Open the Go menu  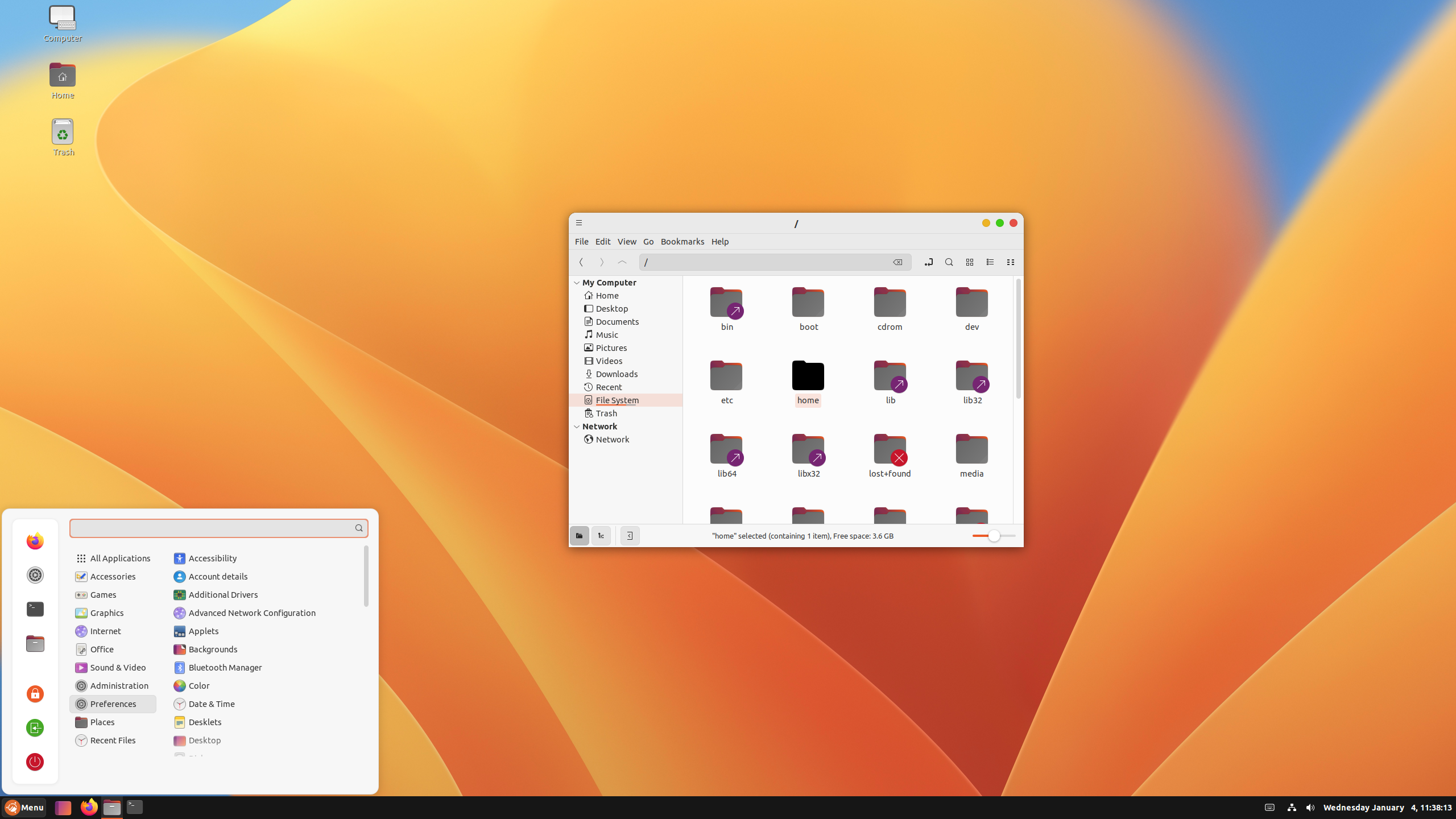click(648, 242)
